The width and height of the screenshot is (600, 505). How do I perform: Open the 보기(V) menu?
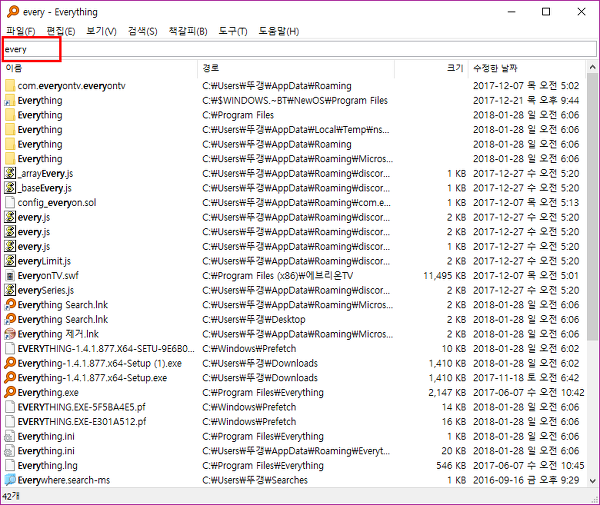pos(101,31)
